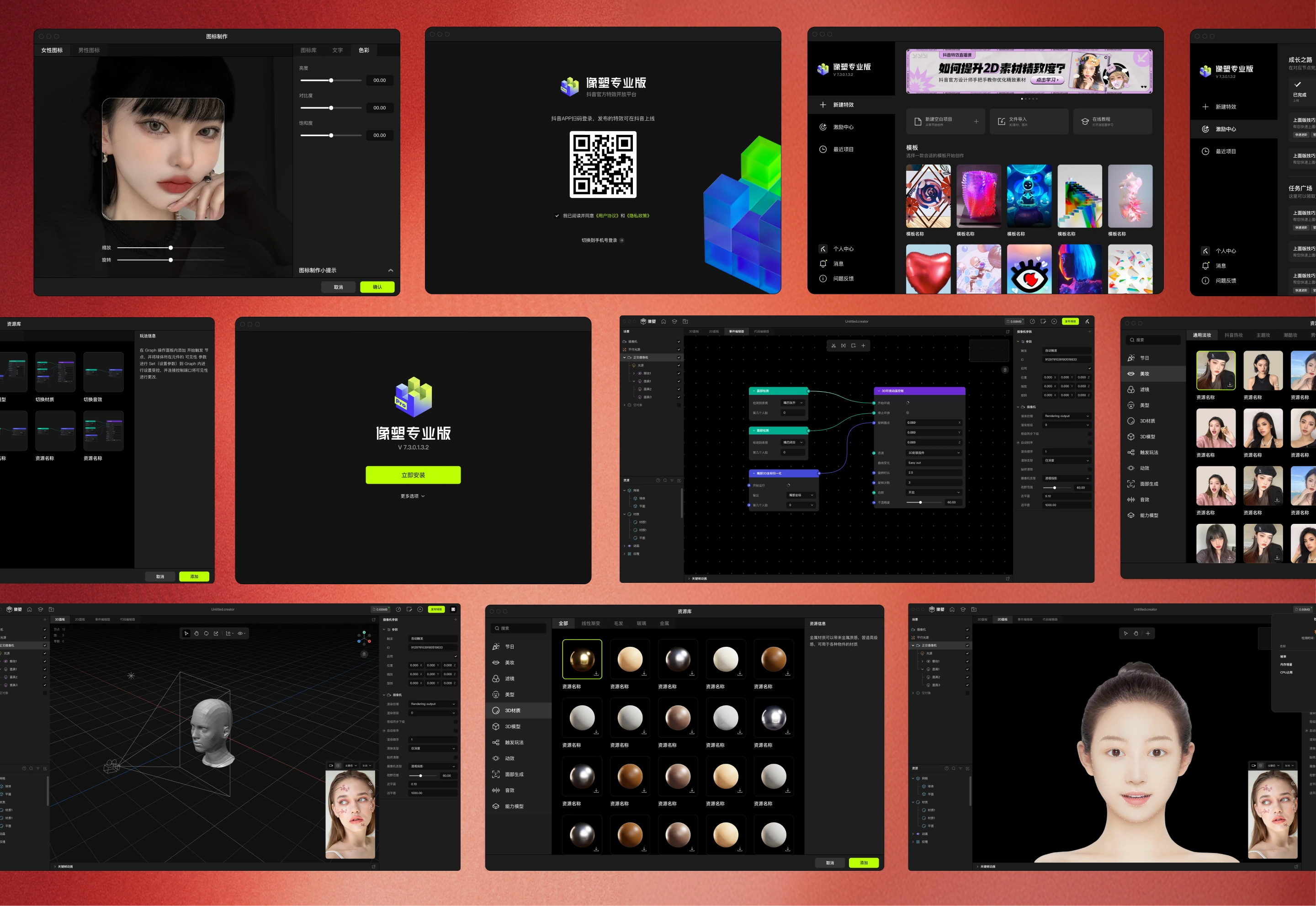Click 切换到手机号登录 on login window
Viewport: 1316px width, 906px height.
pyautogui.click(x=602, y=240)
